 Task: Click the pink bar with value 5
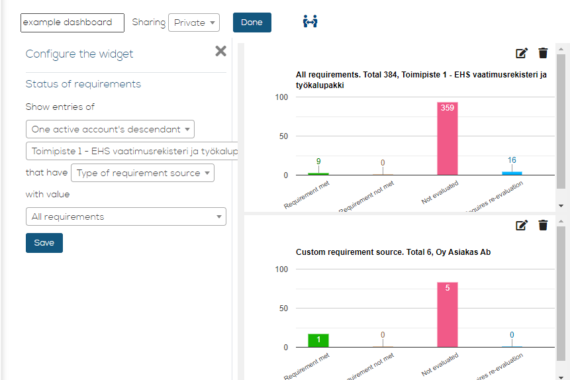pos(447,315)
